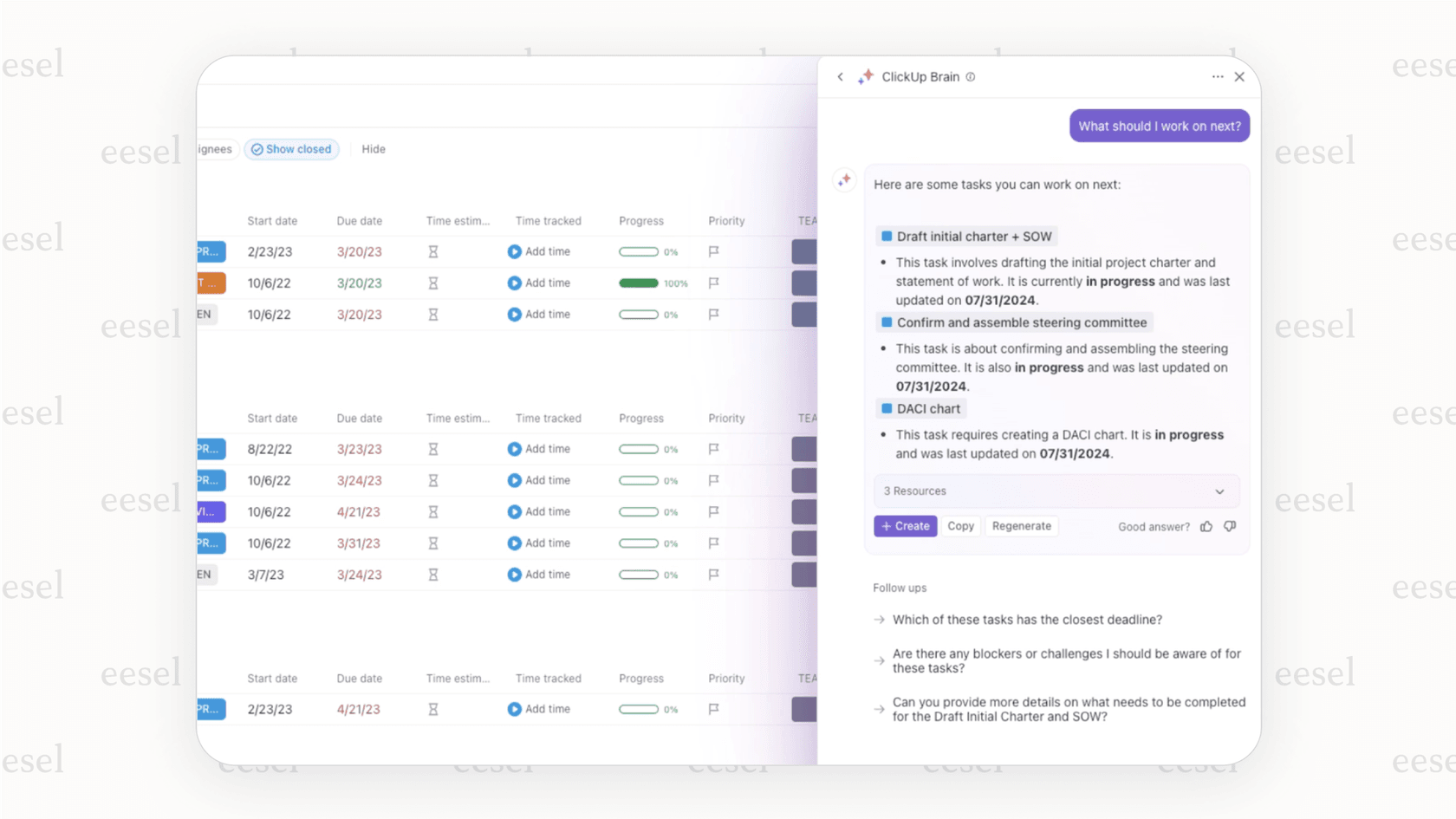This screenshot has height=819, width=1456.
Task: Click the Hide option near Show closed
Action: (373, 149)
